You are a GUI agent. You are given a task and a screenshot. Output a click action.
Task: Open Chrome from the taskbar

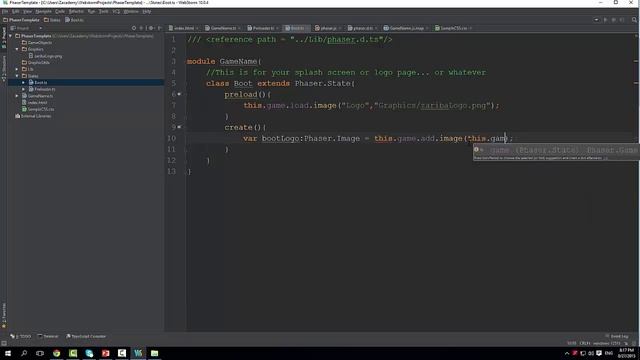tap(56, 353)
